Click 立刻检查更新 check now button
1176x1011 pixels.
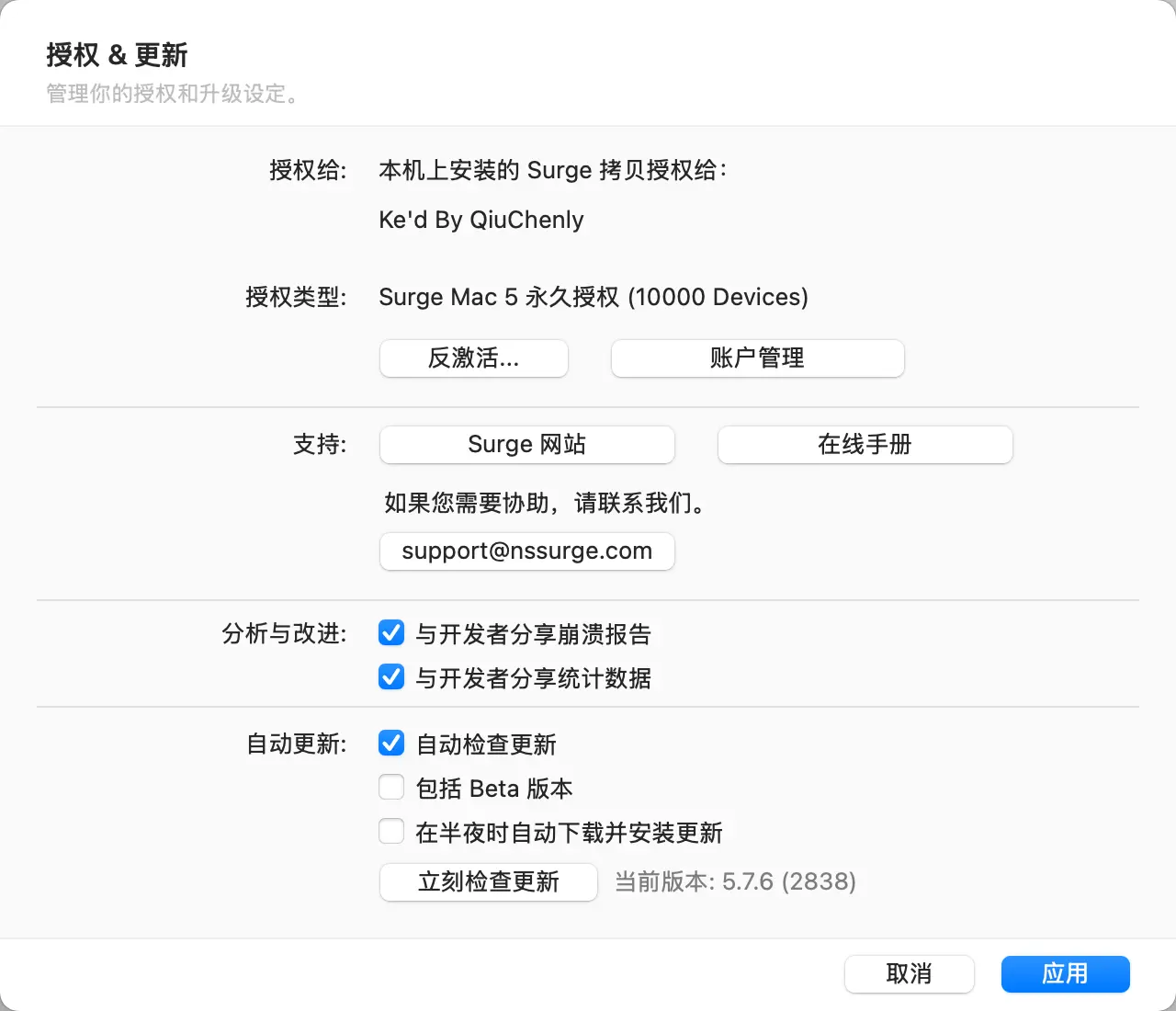coord(489,882)
